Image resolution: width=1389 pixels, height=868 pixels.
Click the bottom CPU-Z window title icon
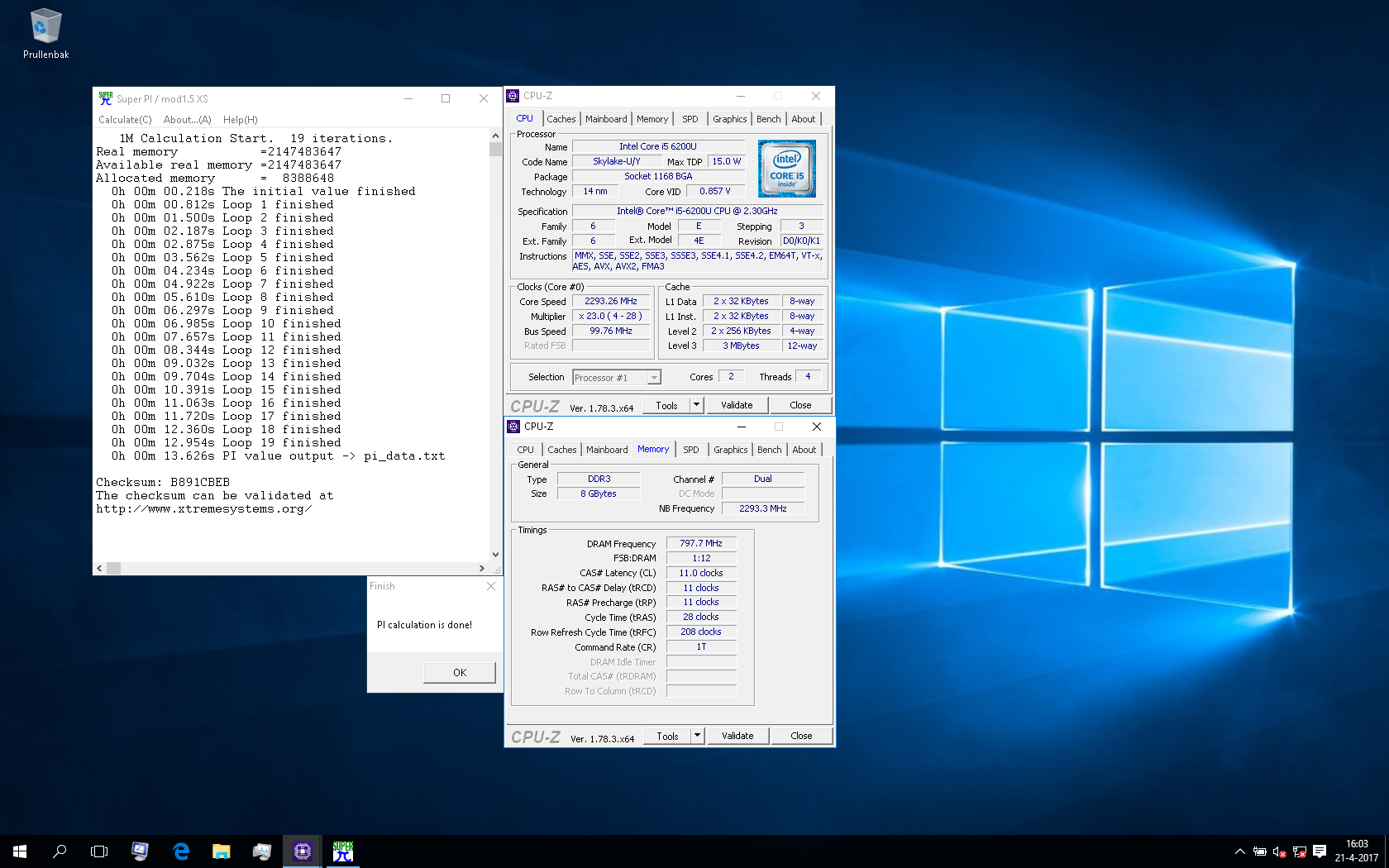513,427
